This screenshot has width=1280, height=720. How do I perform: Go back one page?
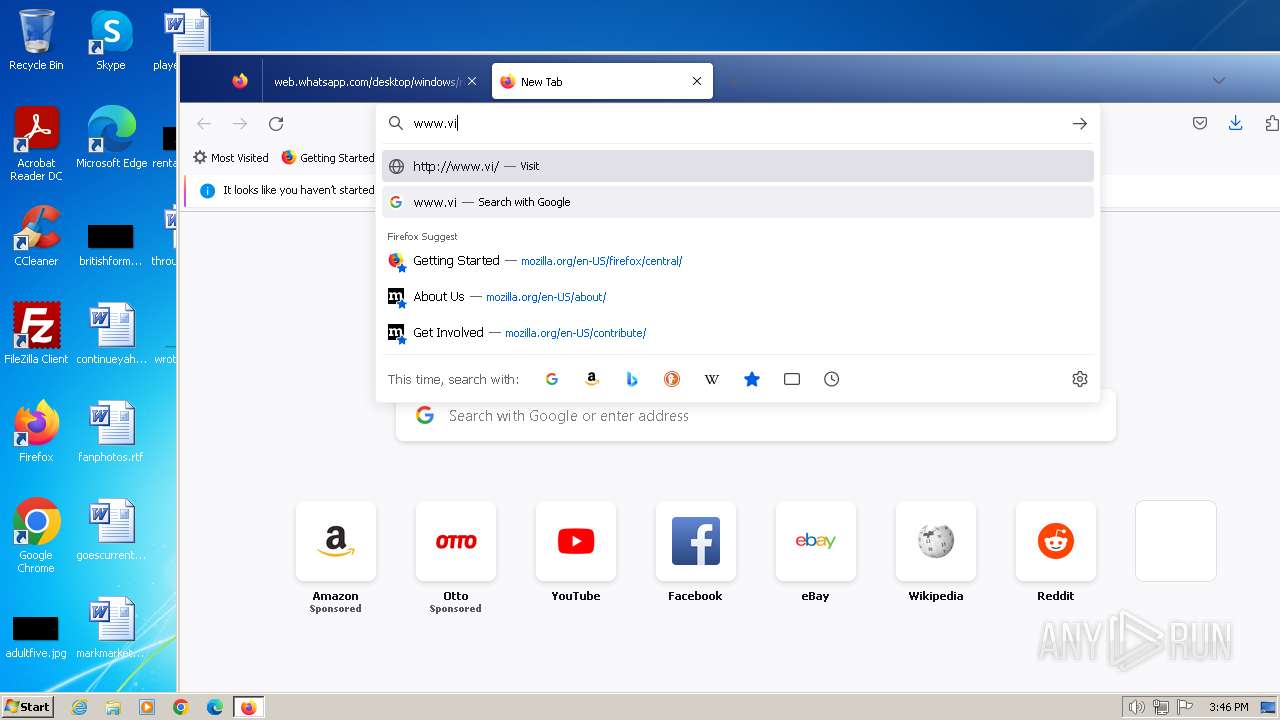click(204, 124)
